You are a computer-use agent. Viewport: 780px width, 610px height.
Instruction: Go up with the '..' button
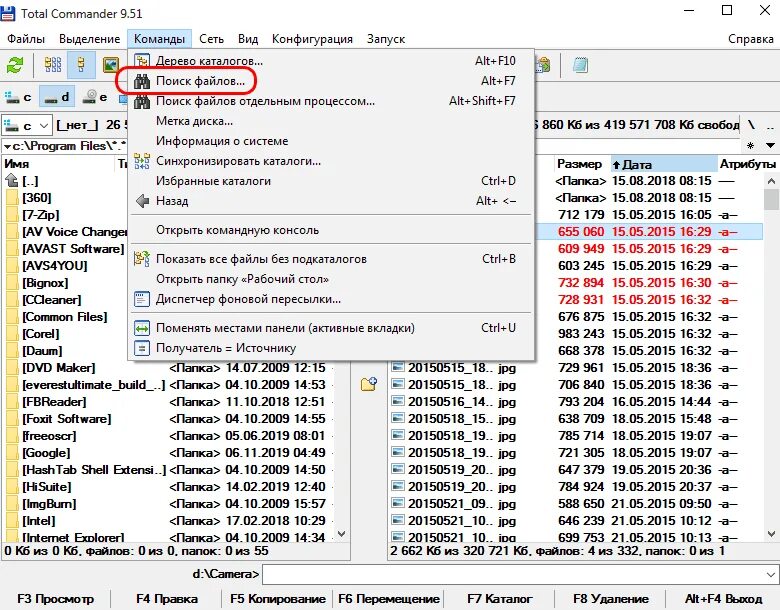tap(770, 125)
